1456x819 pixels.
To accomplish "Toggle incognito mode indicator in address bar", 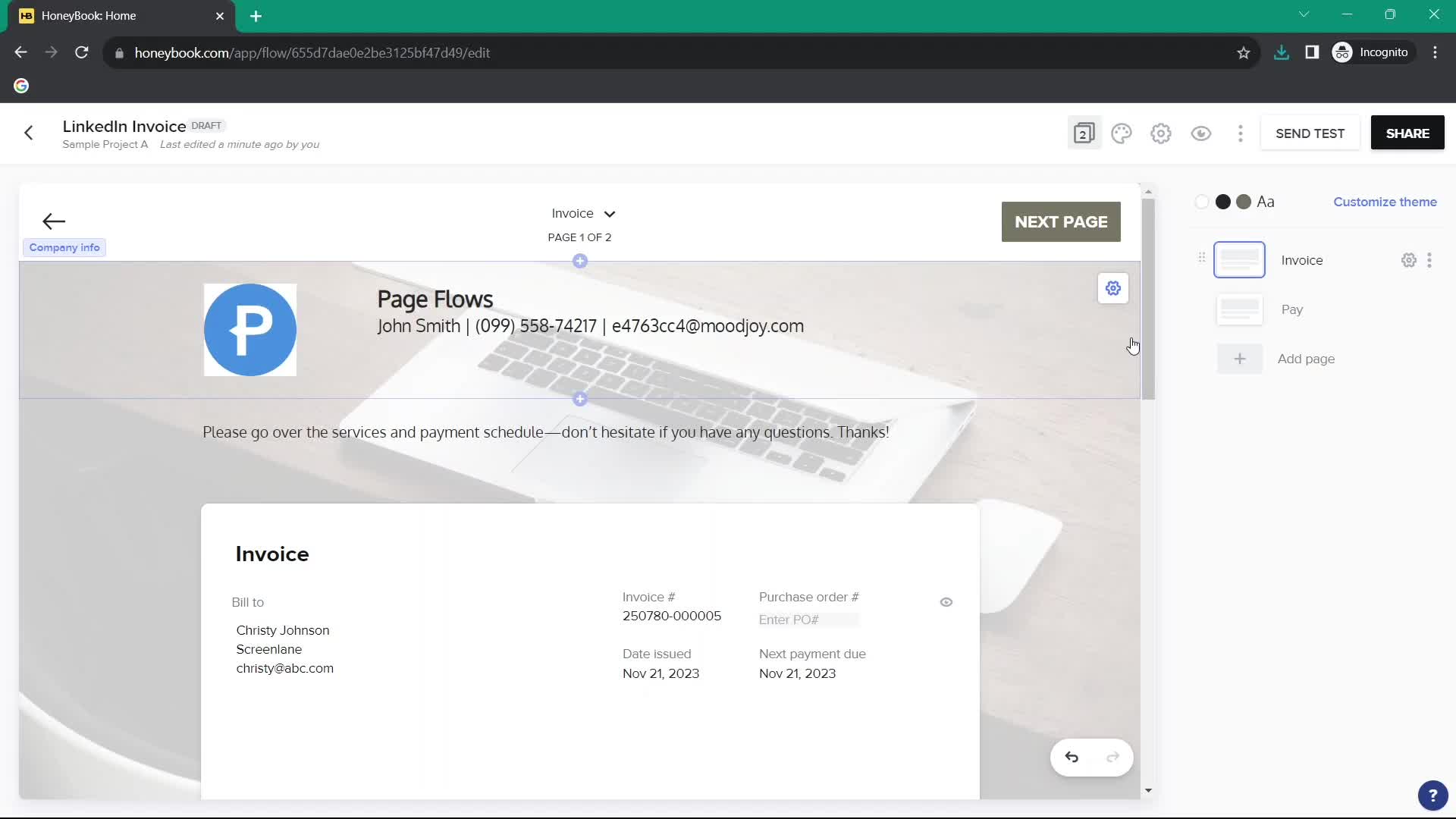I will (x=1374, y=52).
